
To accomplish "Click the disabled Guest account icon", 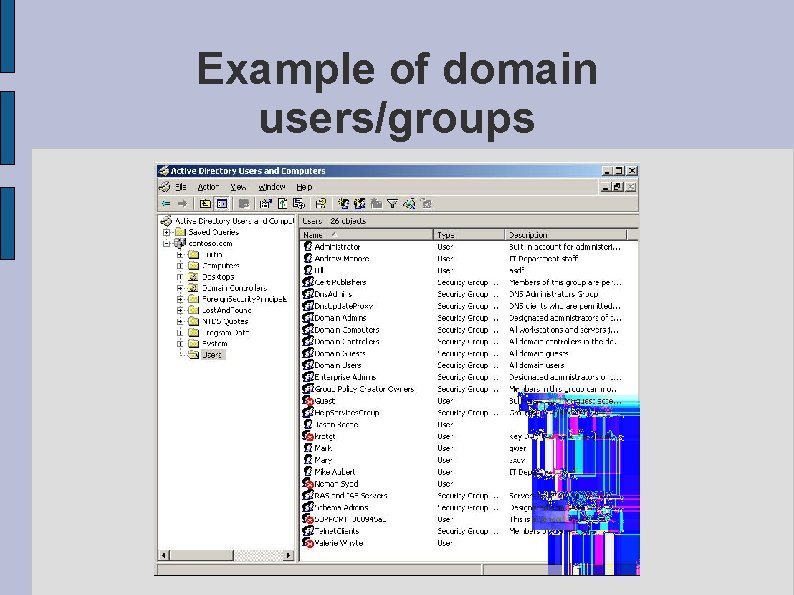I will [x=308, y=401].
